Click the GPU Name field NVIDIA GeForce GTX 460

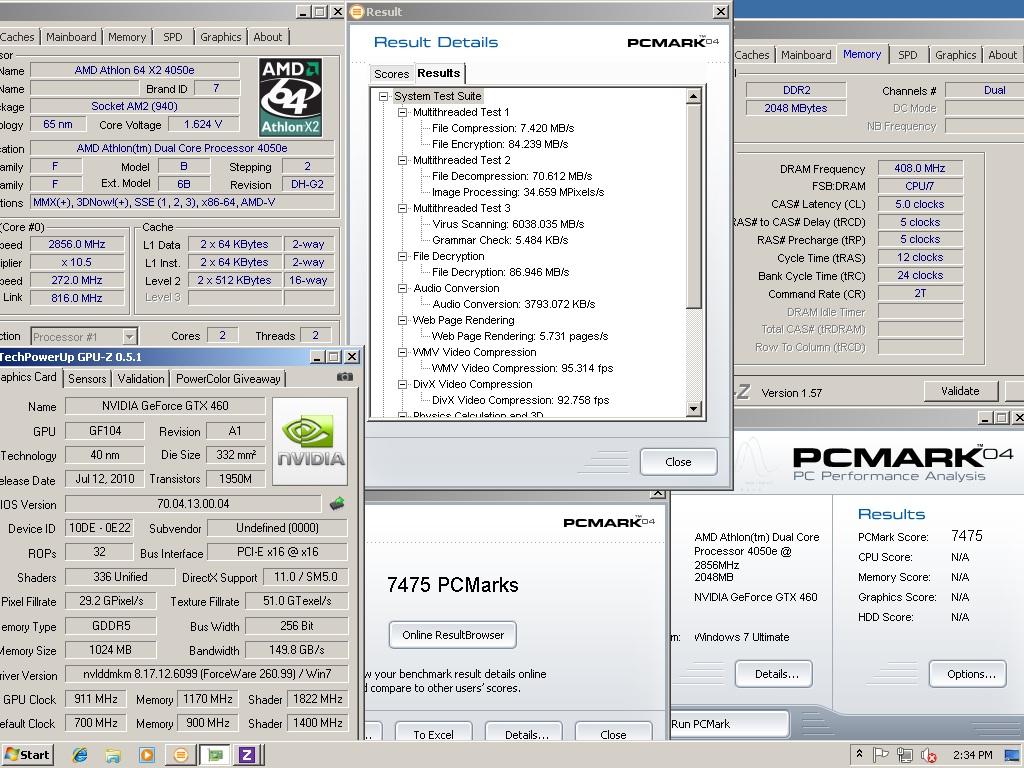pos(165,406)
